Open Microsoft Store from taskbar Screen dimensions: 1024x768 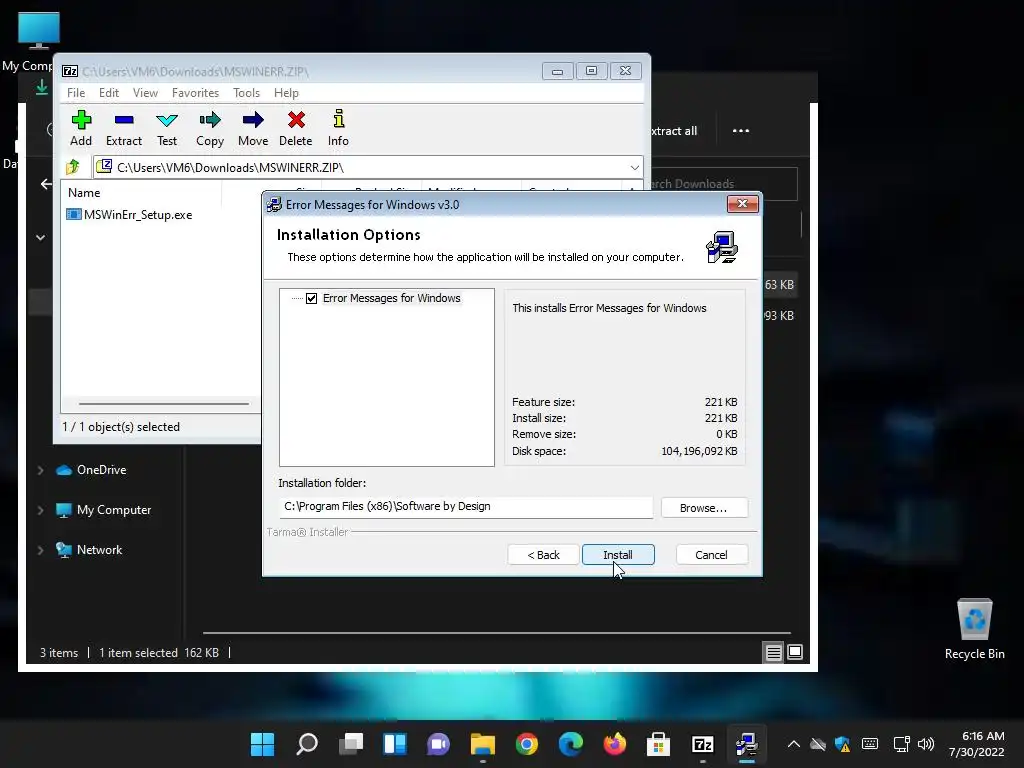tap(658, 744)
